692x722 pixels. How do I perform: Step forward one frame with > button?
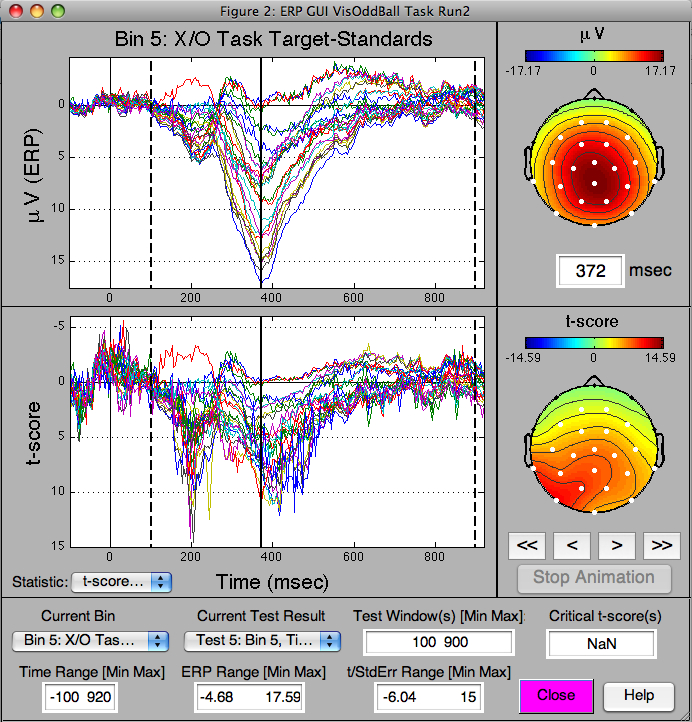click(617, 545)
